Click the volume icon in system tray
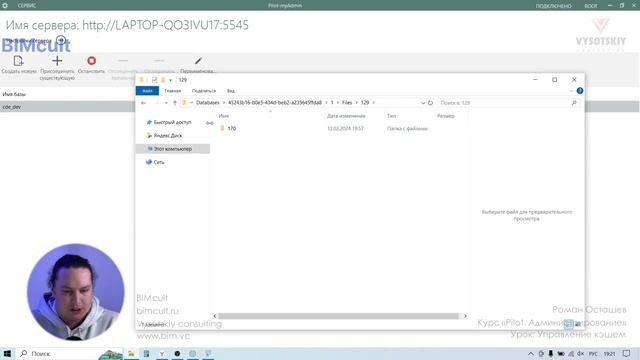The width and height of the screenshot is (640, 360). (x=580, y=353)
